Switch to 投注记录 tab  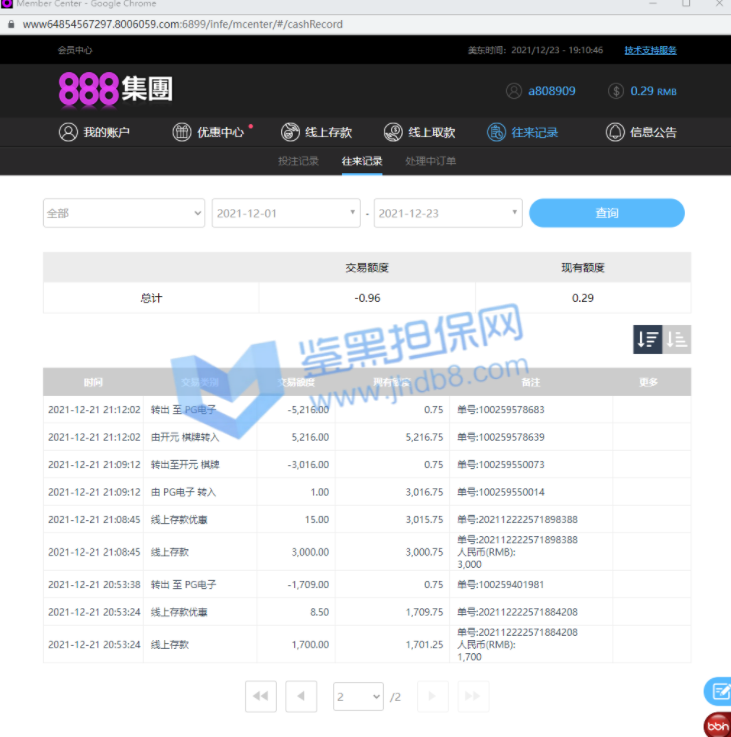click(x=298, y=161)
